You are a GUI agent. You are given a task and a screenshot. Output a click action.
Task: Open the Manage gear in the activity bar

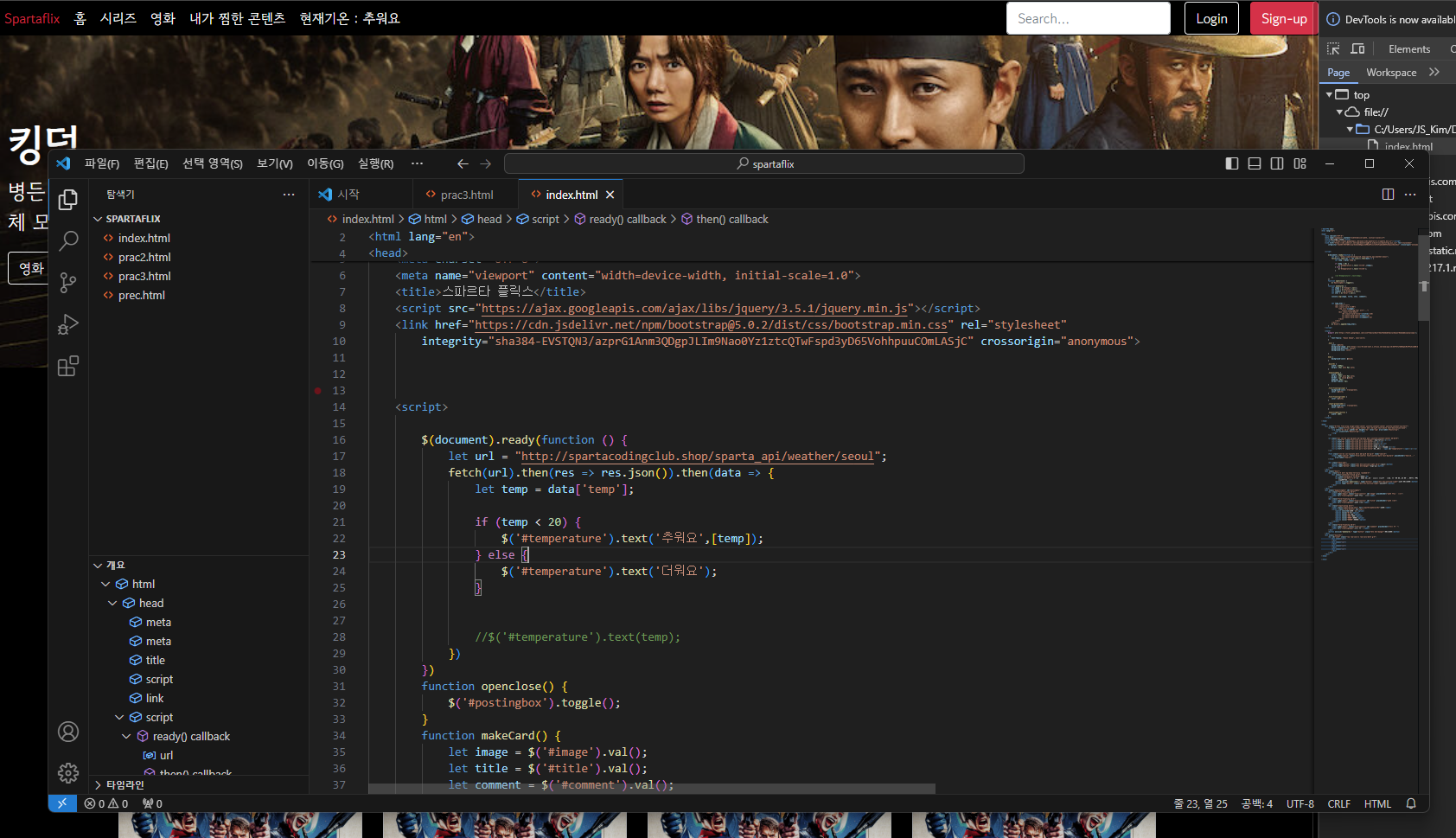tap(68, 772)
